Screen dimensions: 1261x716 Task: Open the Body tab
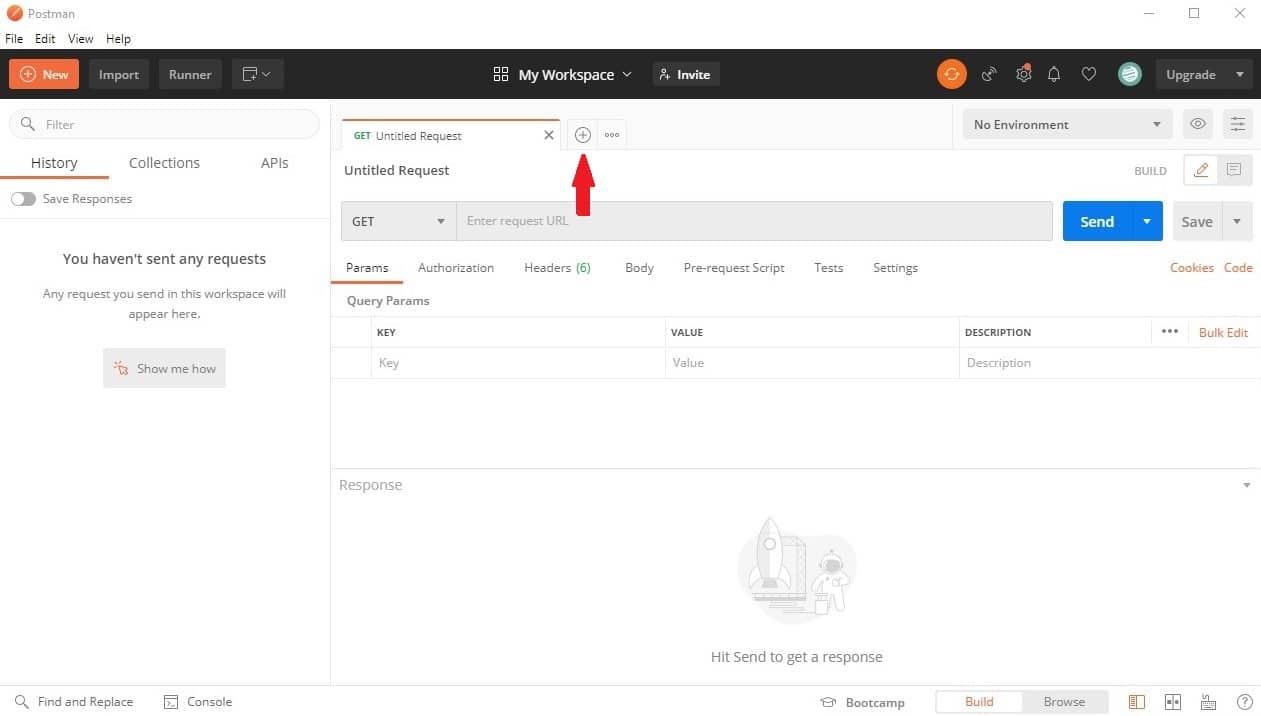(x=639, y=268)
